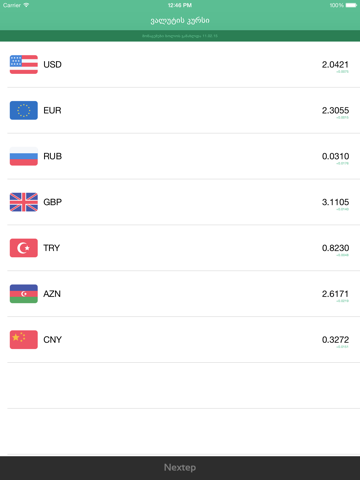Screen dimensions: 360x480
Task: Tap the Russian flag icon
Action: 24,156
